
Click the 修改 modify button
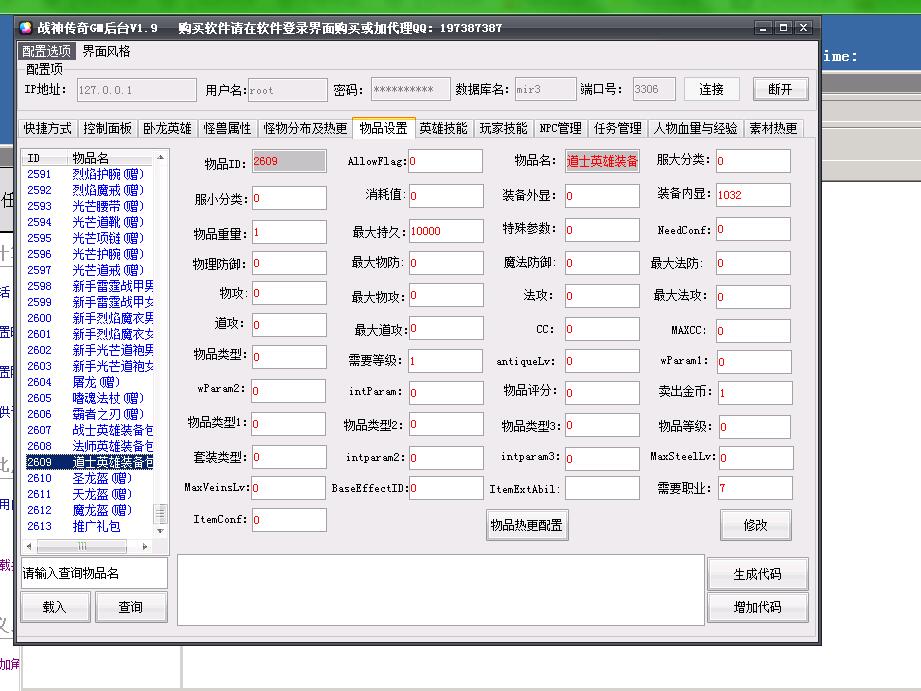(755, 524)
